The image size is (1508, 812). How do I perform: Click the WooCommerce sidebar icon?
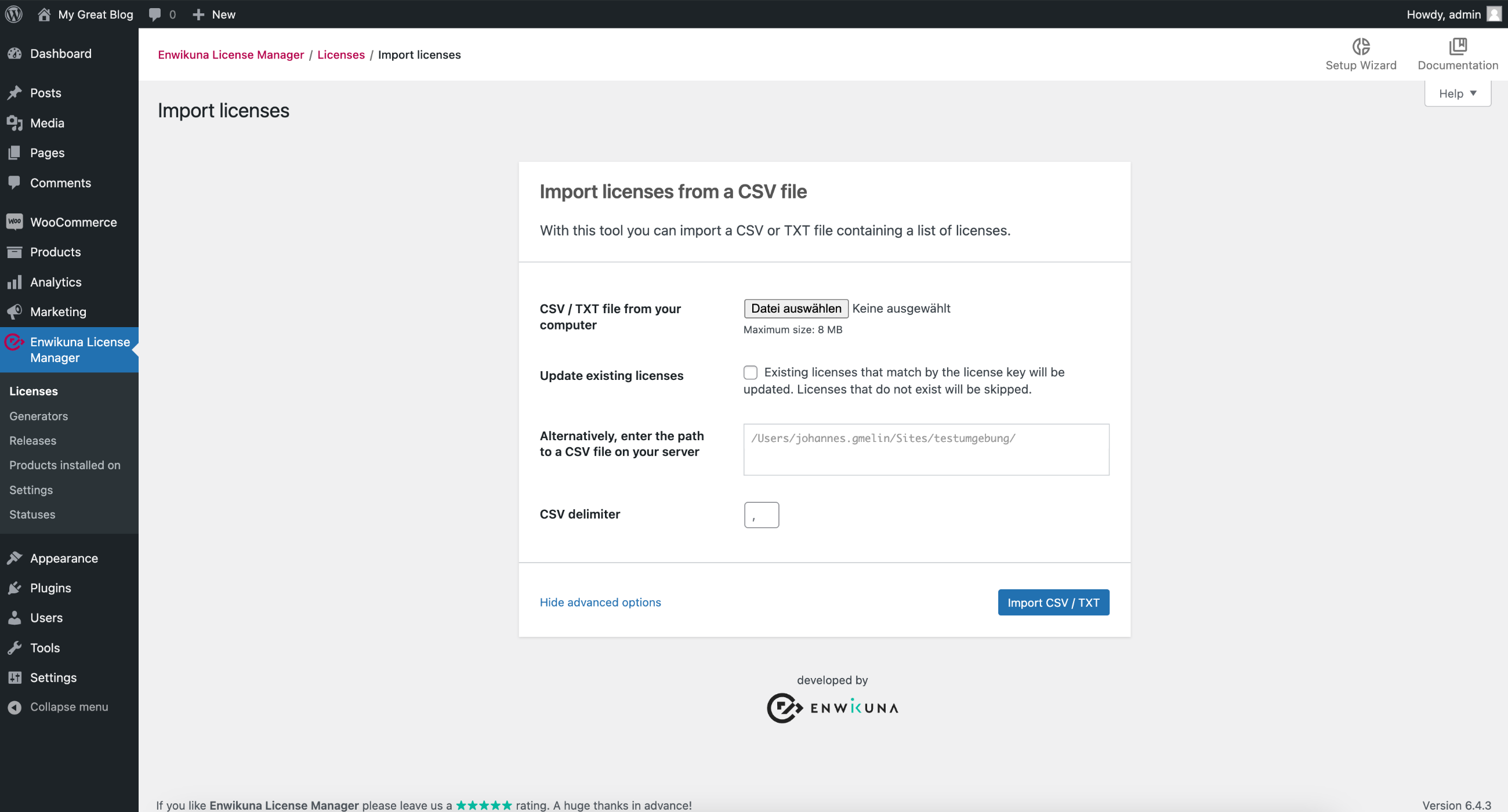click(15, 221)
